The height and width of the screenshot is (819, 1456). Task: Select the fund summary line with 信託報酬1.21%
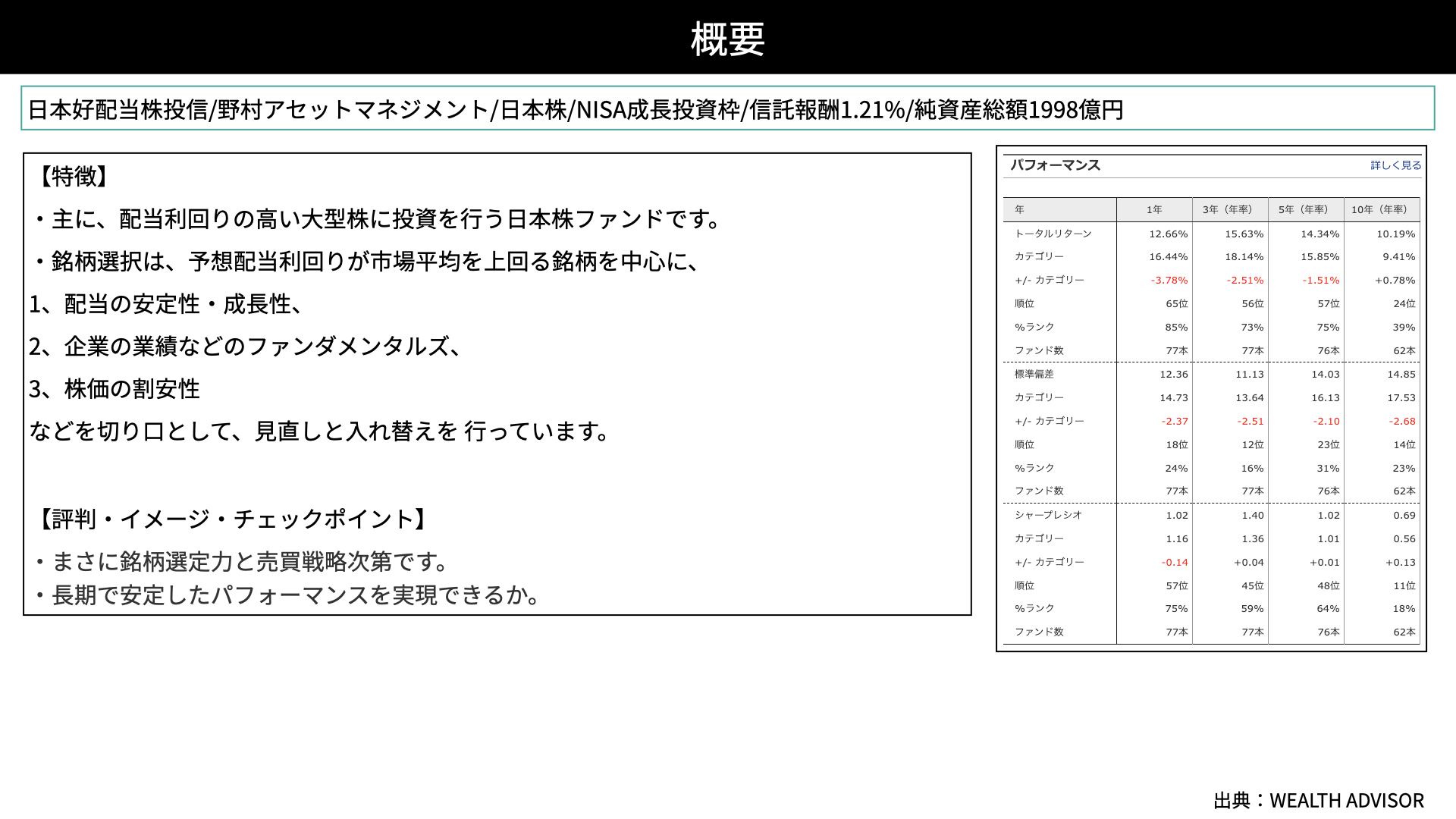(x=576, y=109)
